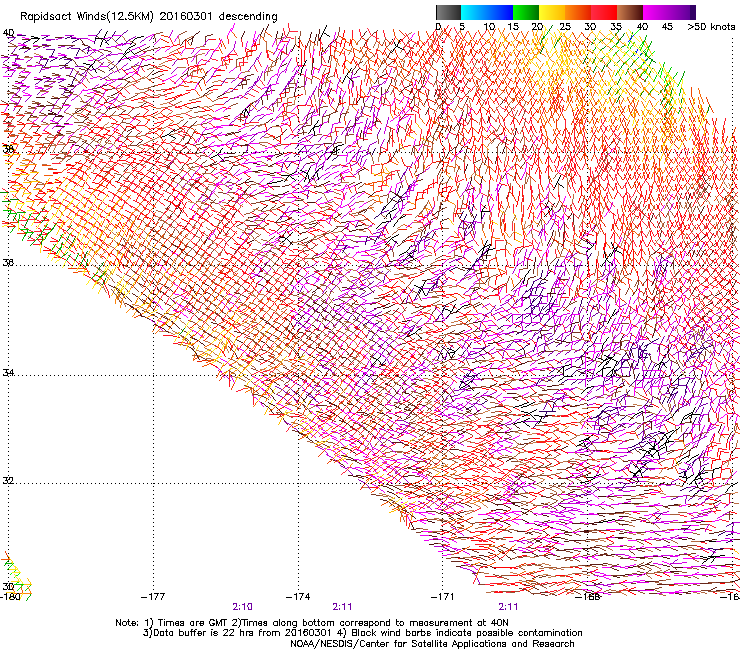Click the legend label '30'
The height and width of the screenshot is (650, 740).
(x=590, y=27)
